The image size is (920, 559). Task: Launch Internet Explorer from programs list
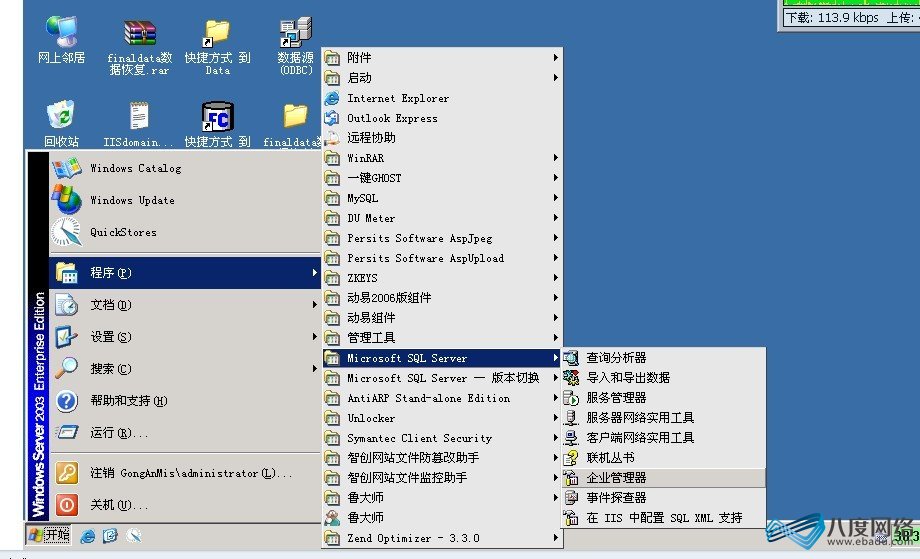tap(442, 98)
